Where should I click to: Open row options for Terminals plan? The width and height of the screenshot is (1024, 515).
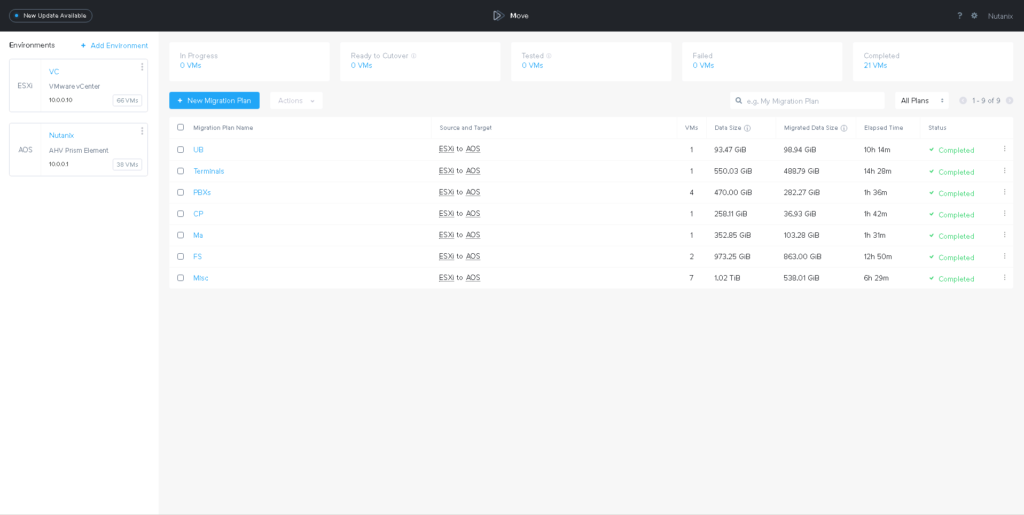(1004, 170)
